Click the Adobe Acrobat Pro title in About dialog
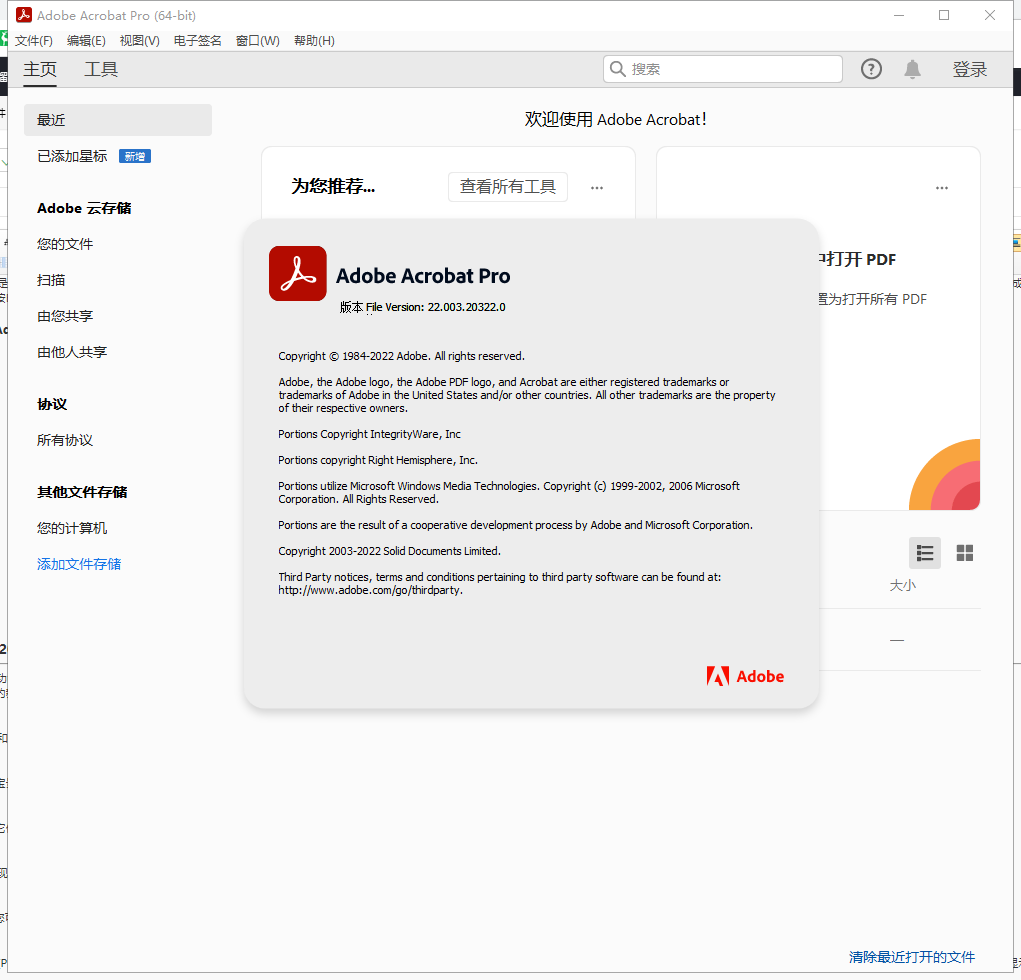The width and height of the screenshot is (1021, 980). pyautogui.click(x=423, y=276)
